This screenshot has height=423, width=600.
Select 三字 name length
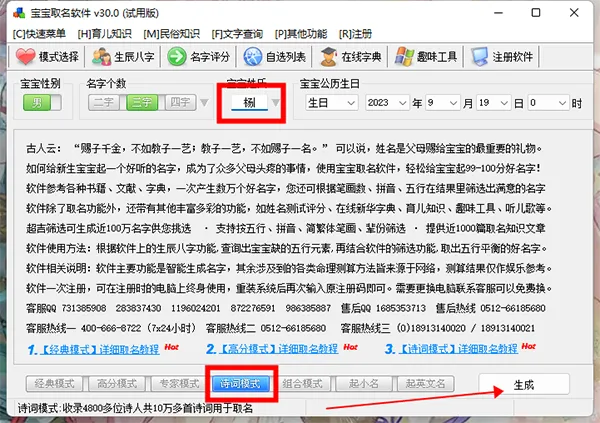pyautogui.click(x=142, y=103)
